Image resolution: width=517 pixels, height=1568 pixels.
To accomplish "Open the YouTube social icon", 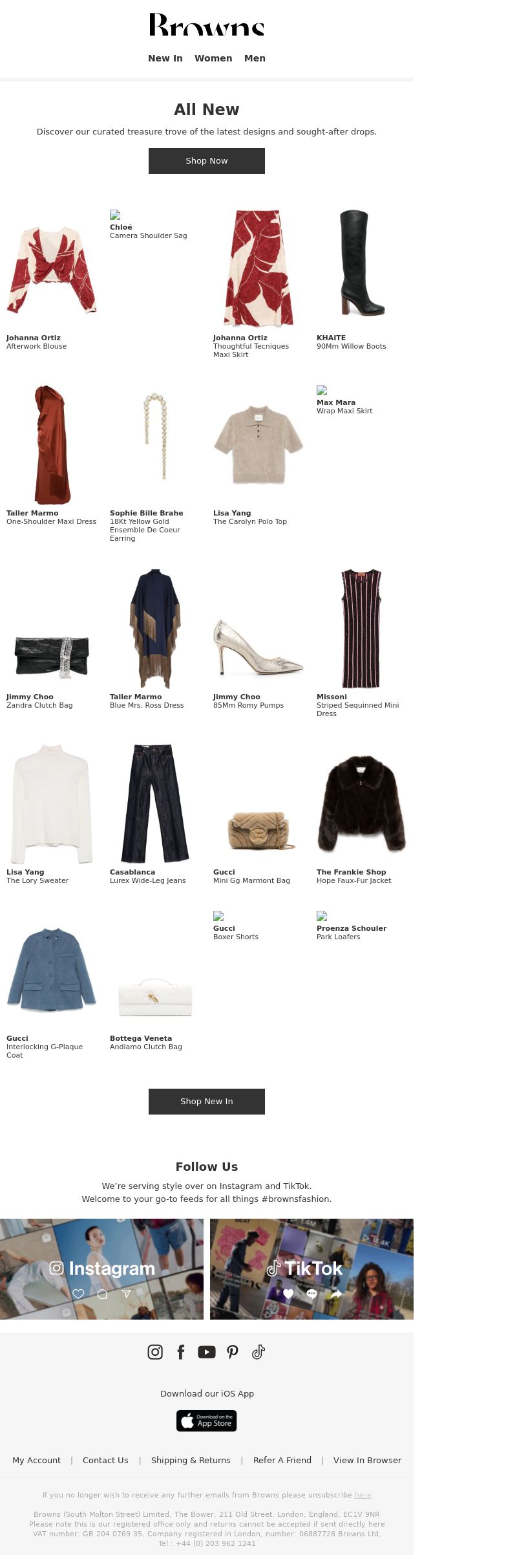I will click(x=207, y=1351).
